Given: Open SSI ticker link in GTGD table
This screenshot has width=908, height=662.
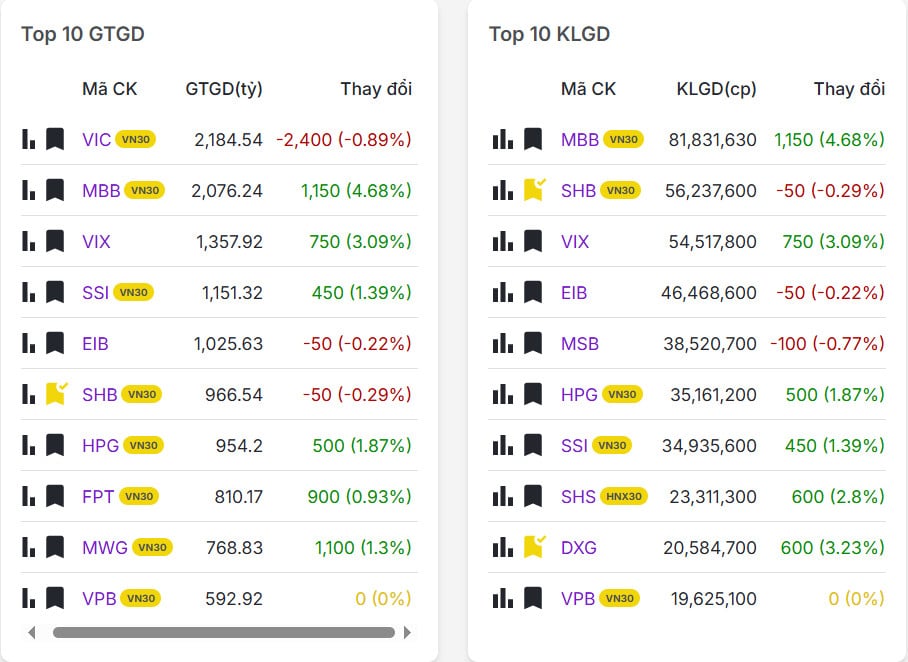Looking at the screenshot, I should (95, 292).
